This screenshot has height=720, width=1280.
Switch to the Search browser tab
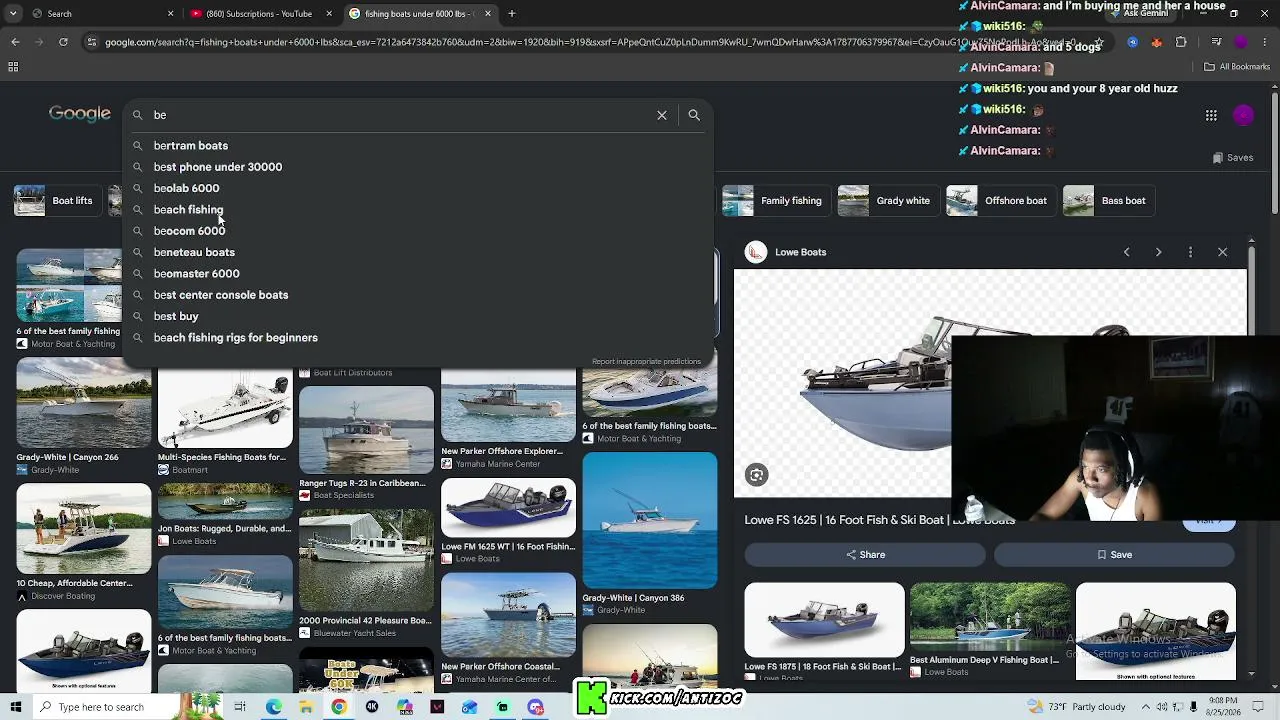pos(101,14)
